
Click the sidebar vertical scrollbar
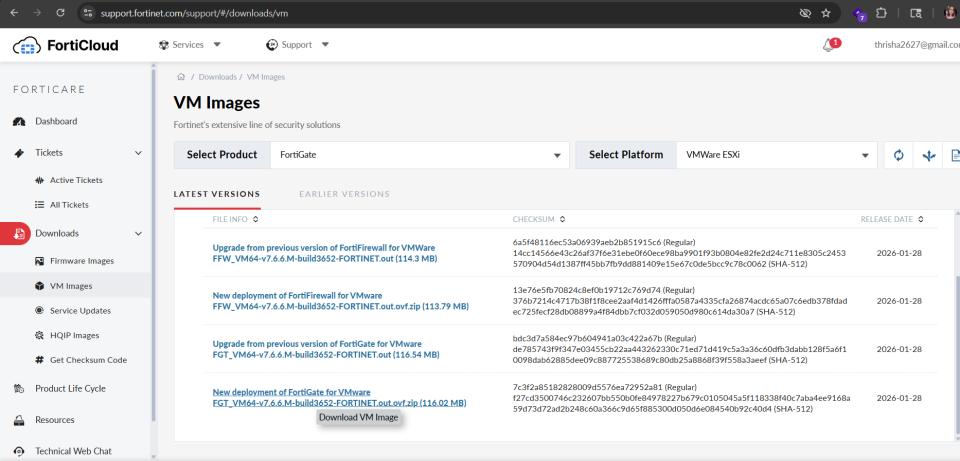154,245
